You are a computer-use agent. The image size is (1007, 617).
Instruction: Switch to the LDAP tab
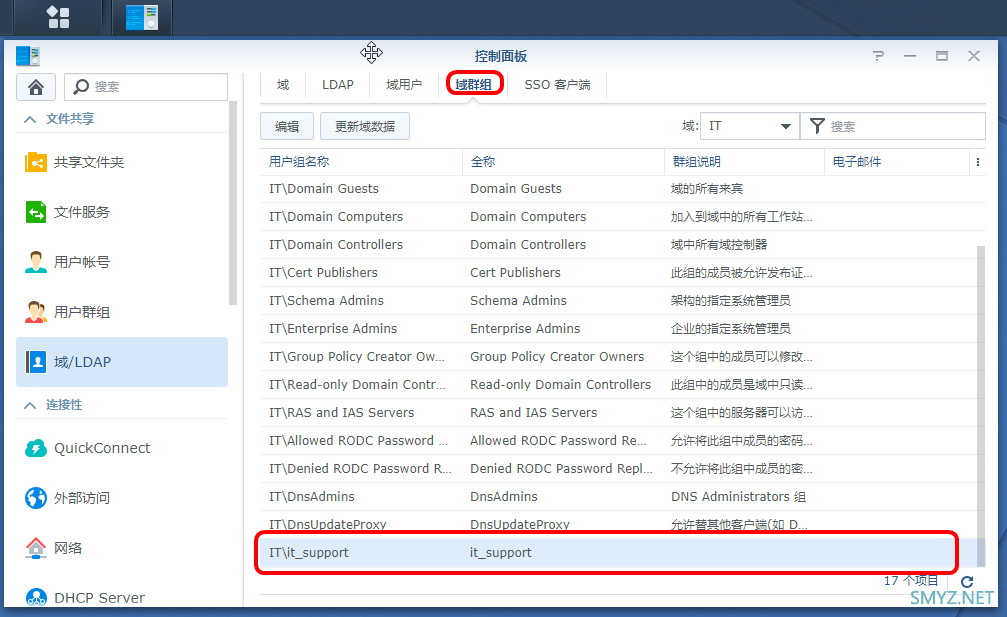pos(338,85)
